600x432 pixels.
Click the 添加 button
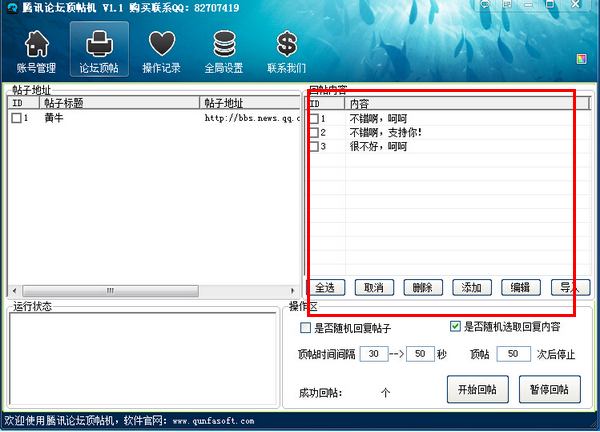pos(472,287)
